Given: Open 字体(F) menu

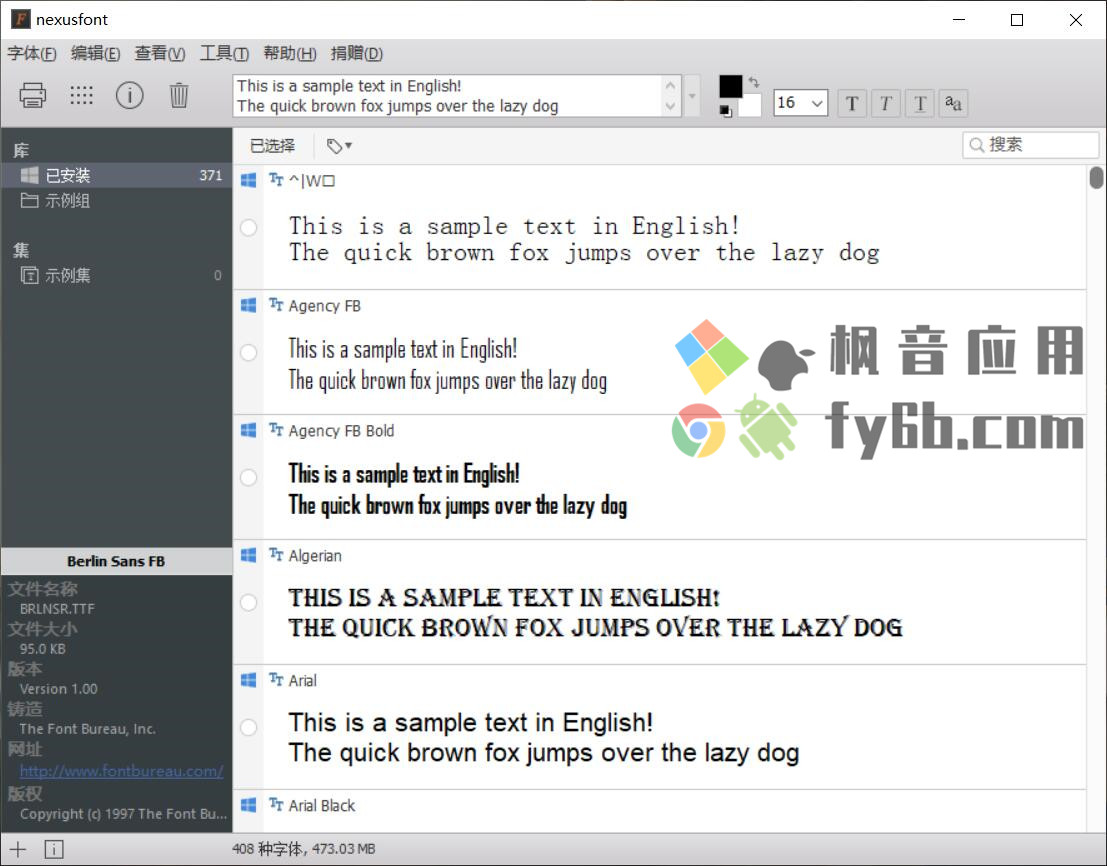Looking at the screenshot, I should (x=32, y=54).
